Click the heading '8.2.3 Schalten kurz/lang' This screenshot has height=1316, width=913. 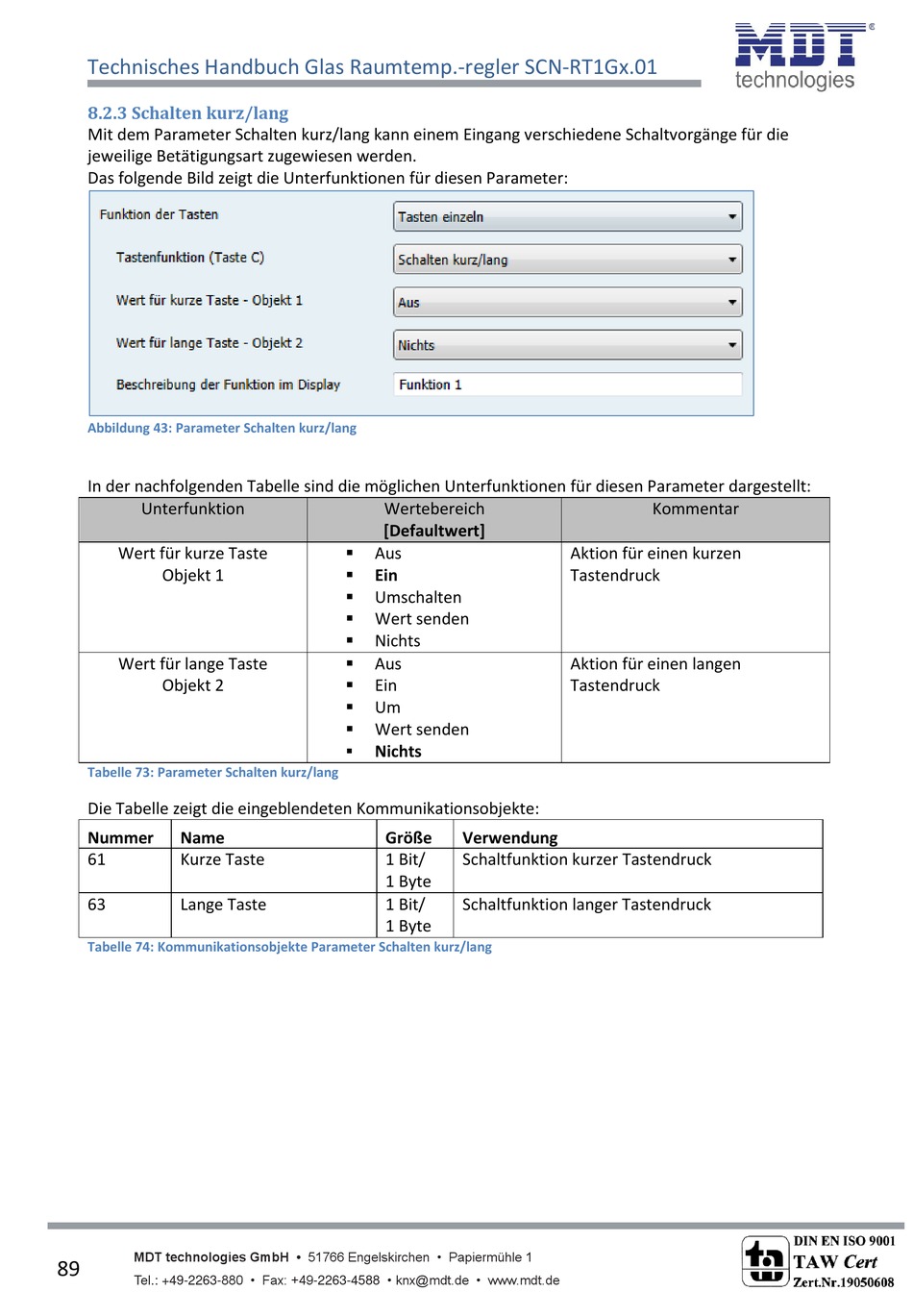tap(187, 113)
